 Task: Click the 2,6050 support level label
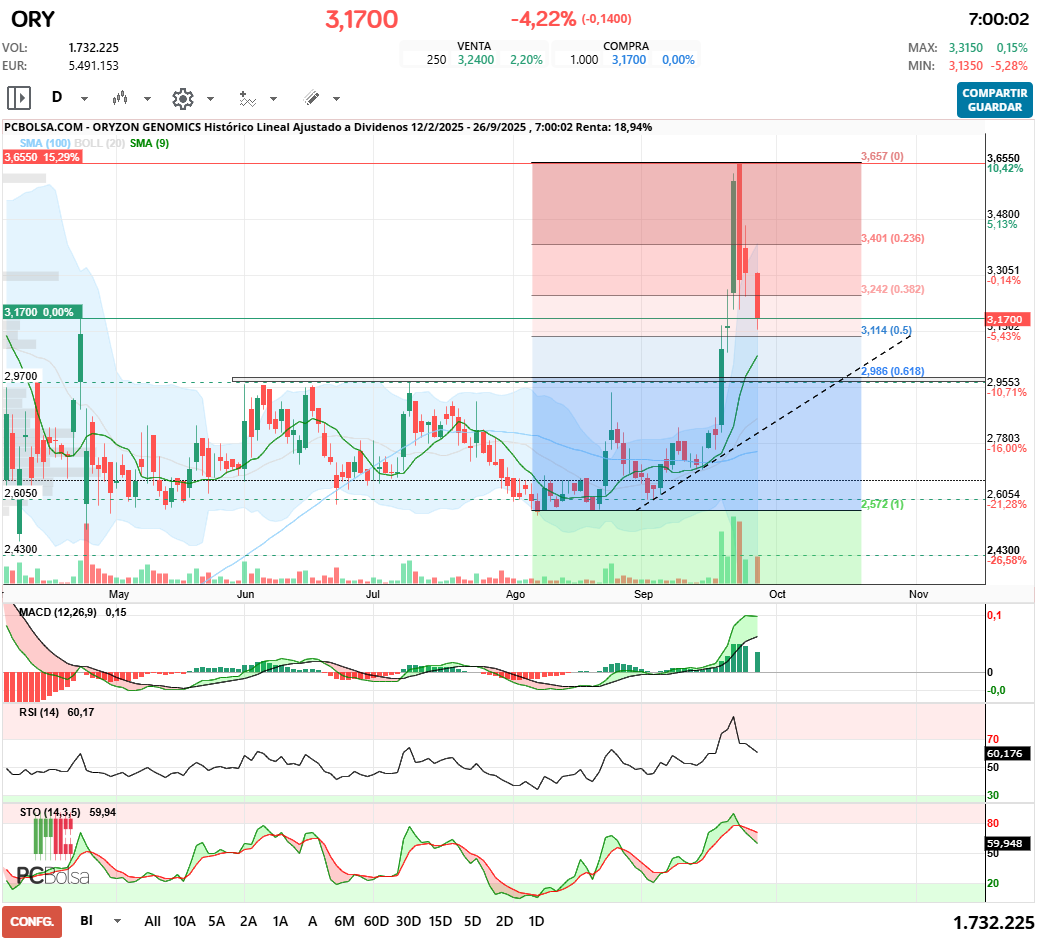[21, 493]
